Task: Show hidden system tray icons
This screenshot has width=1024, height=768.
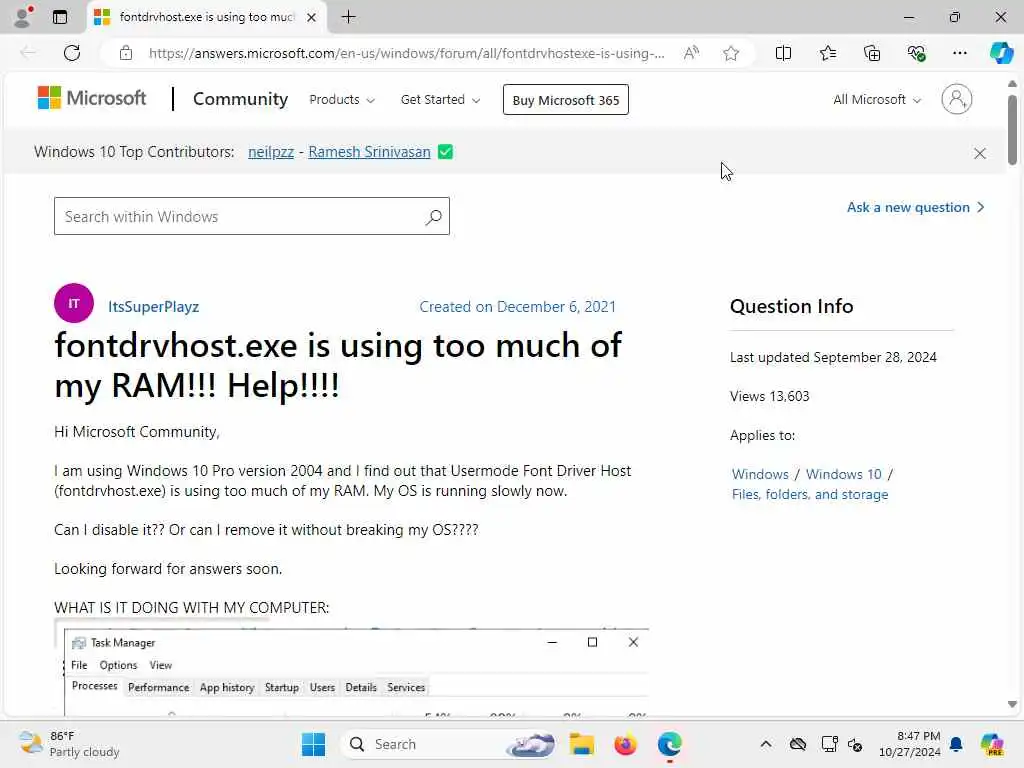Action: pyautogui.click(x=766, y=744)
